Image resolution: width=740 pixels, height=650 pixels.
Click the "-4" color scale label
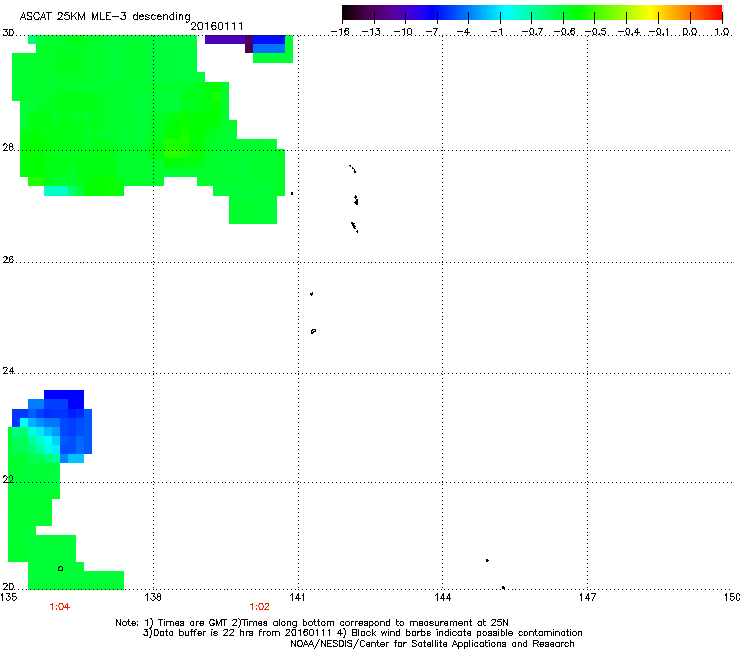pyautogui.click(x=464, y=32)
